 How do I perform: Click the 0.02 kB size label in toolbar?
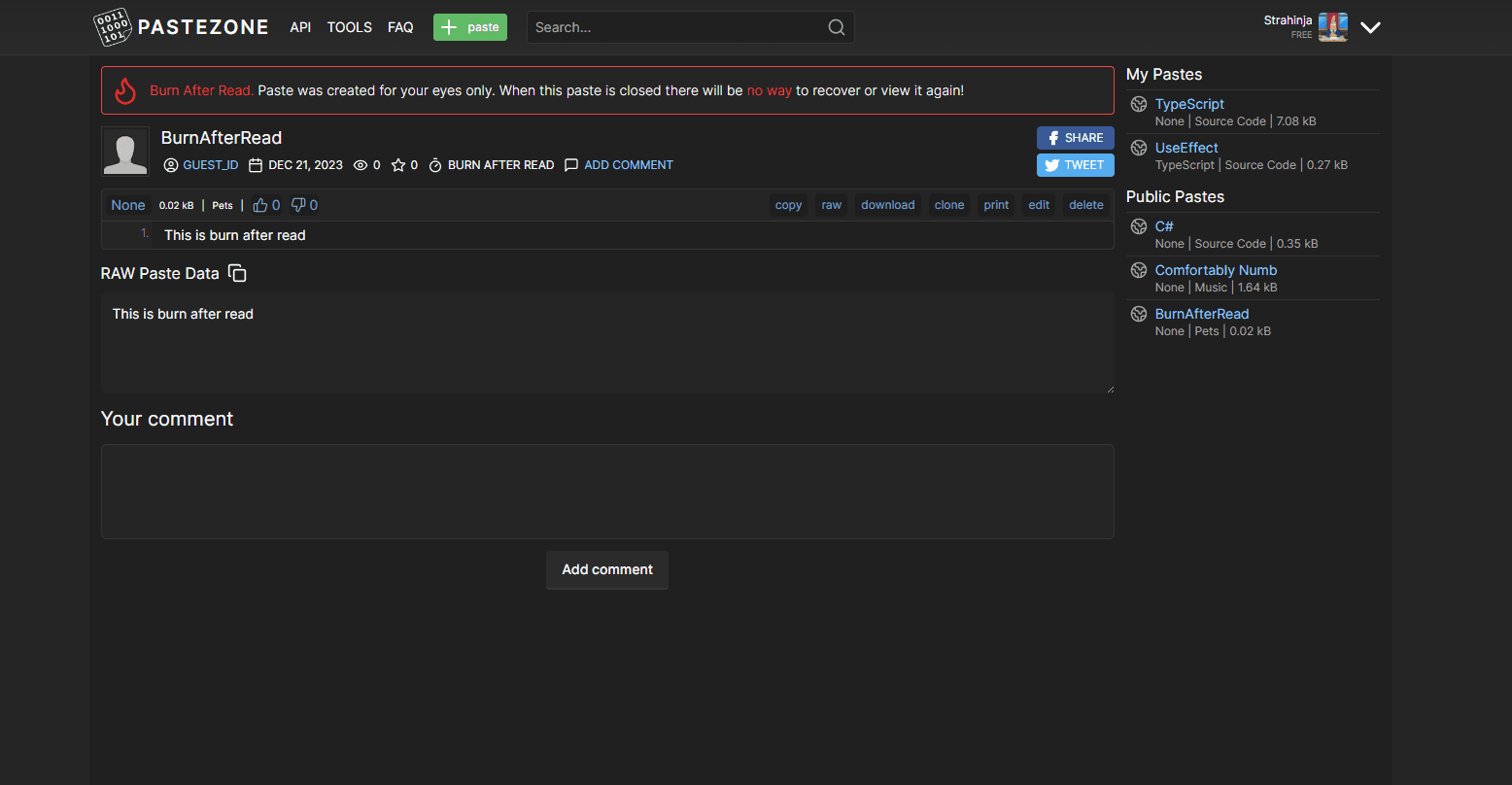(x=177, y=205)
